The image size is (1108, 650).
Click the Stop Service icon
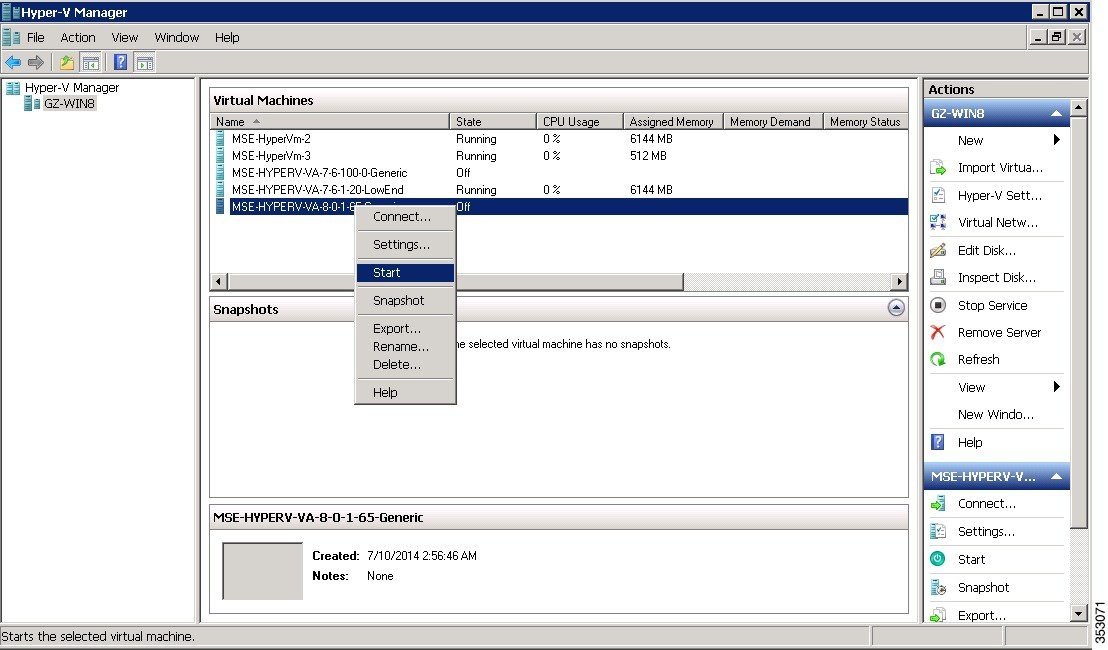pos(937,305)
